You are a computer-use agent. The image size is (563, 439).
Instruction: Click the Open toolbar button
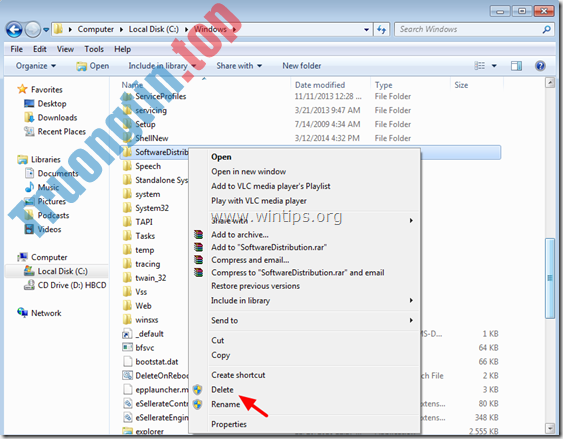[93, 66]
